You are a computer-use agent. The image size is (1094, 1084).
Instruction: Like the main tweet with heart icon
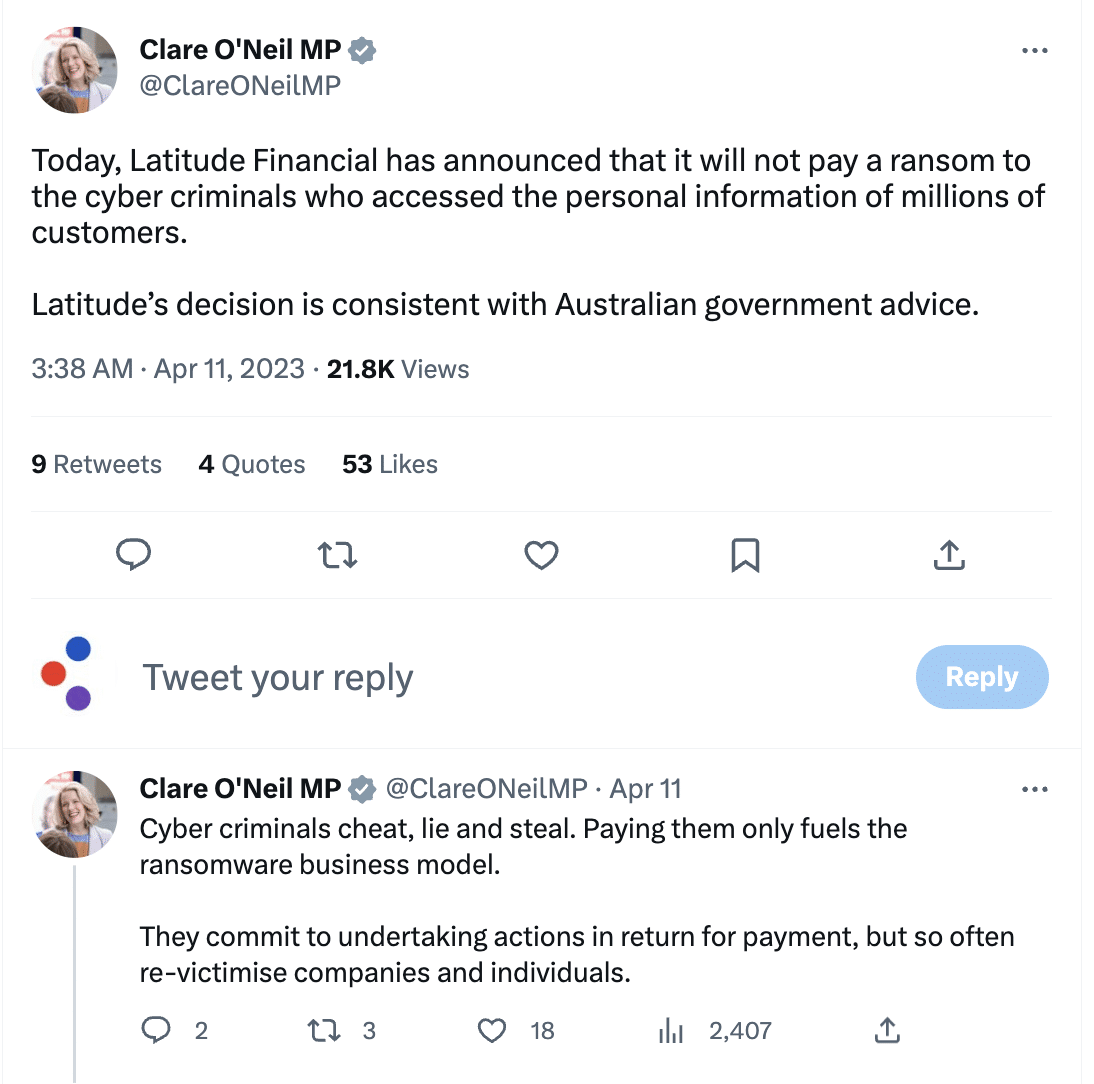tap(541, 554)
